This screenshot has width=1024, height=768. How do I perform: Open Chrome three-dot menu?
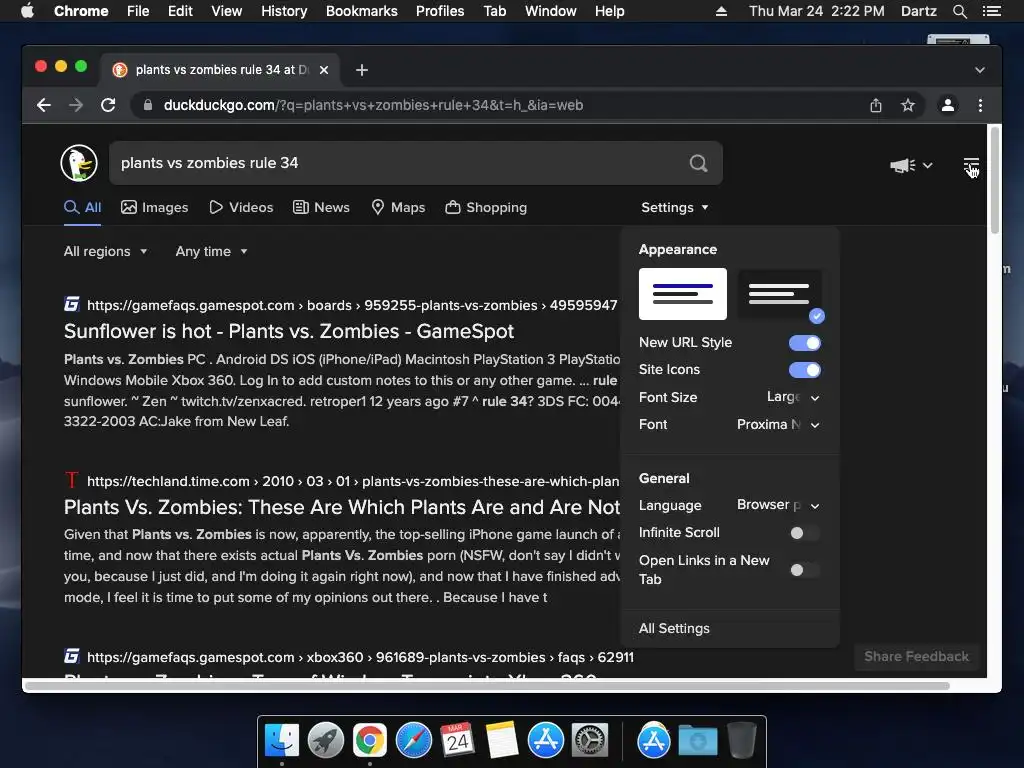pyautogui.click(x=980, y=105)
